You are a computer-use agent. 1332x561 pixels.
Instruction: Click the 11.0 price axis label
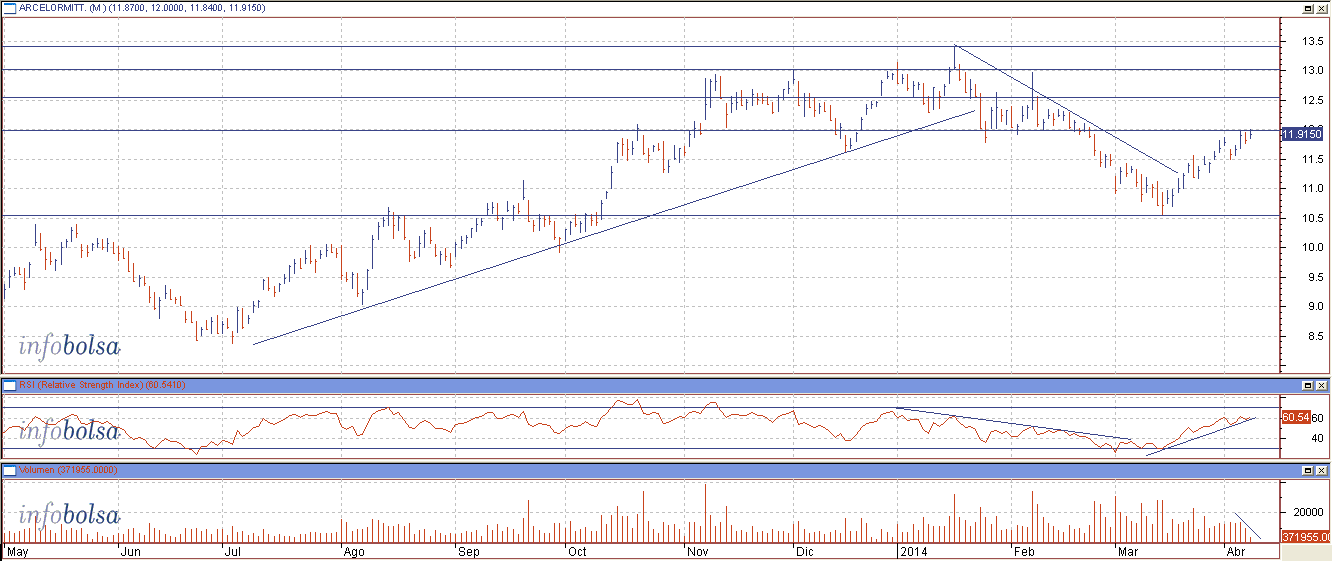click(1311, 189)
